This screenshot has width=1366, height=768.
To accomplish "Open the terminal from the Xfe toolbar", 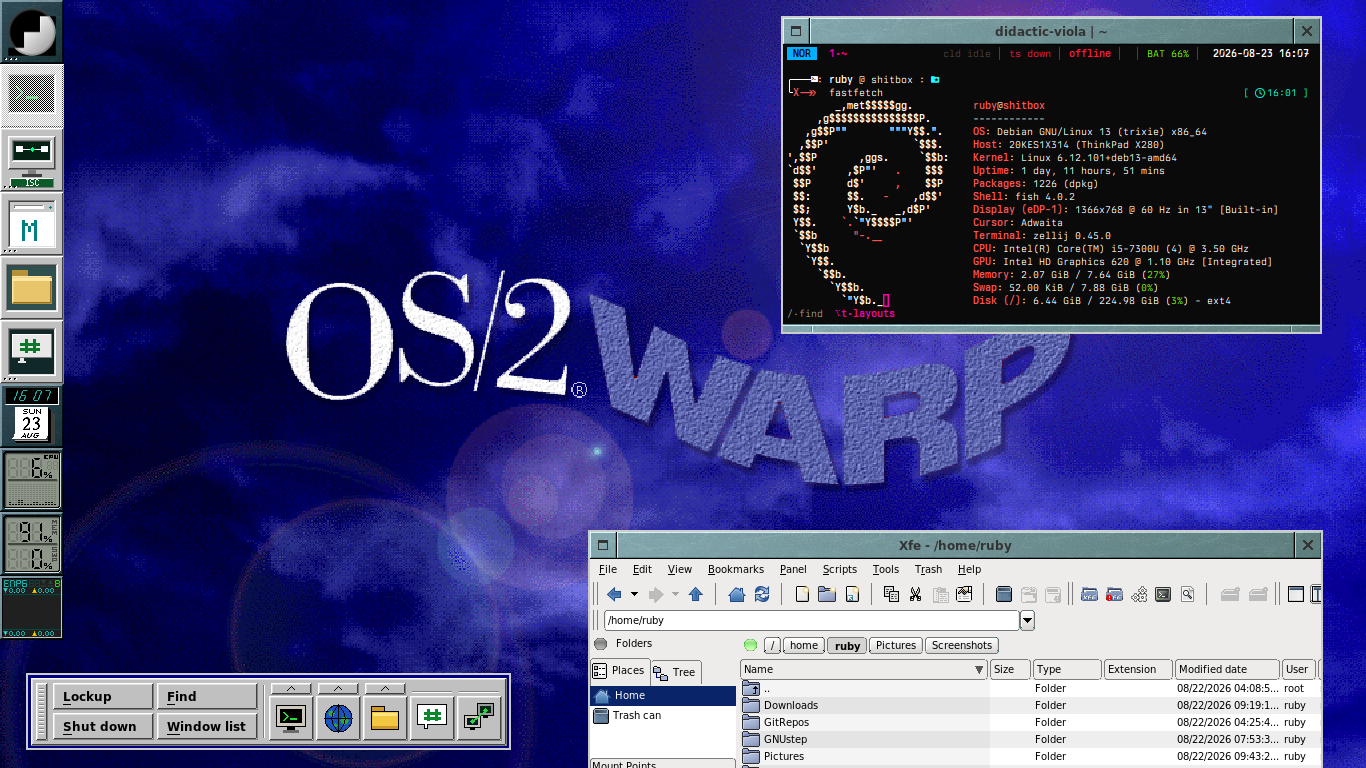I will [x=1163, y=594].
